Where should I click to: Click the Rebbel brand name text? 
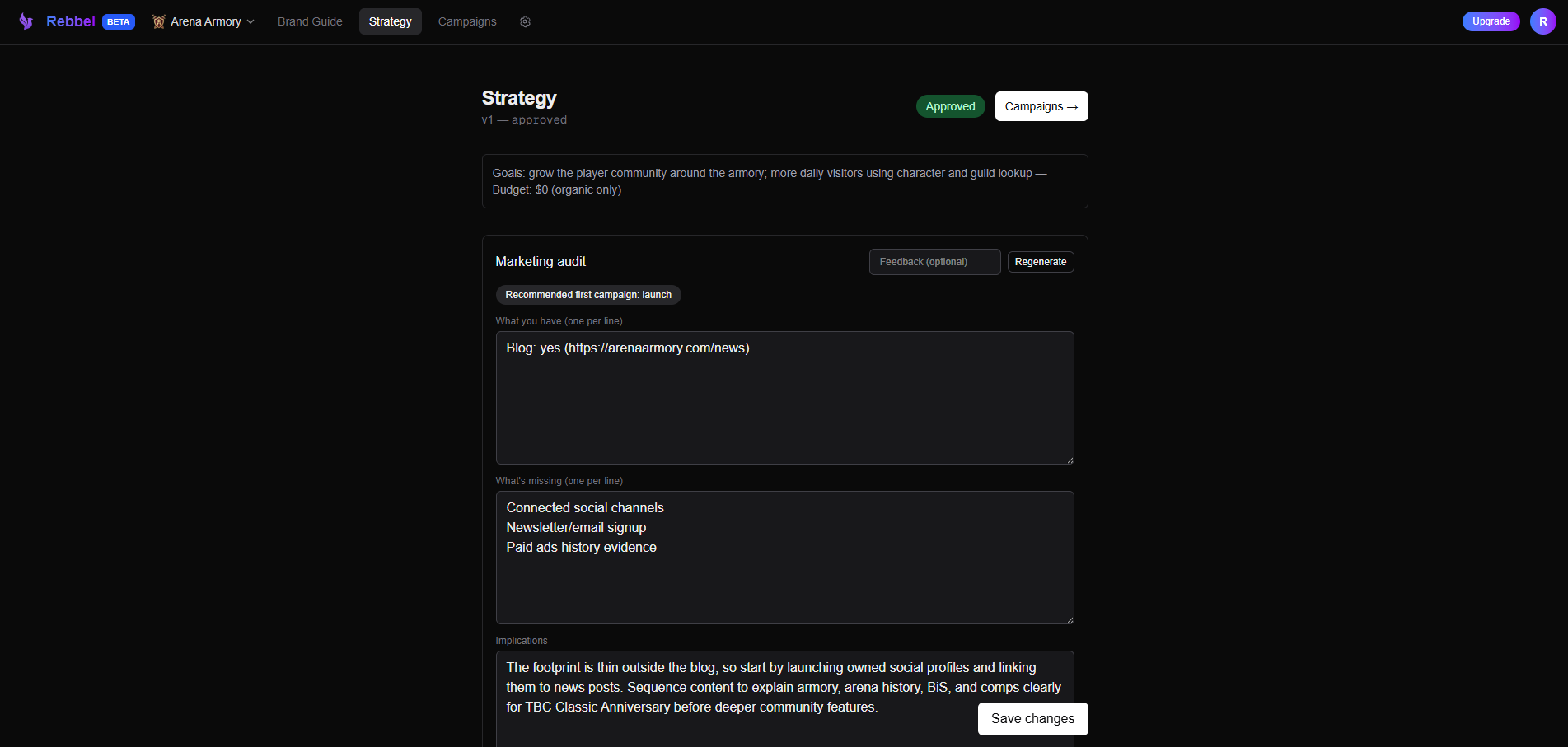pos(71,21)
